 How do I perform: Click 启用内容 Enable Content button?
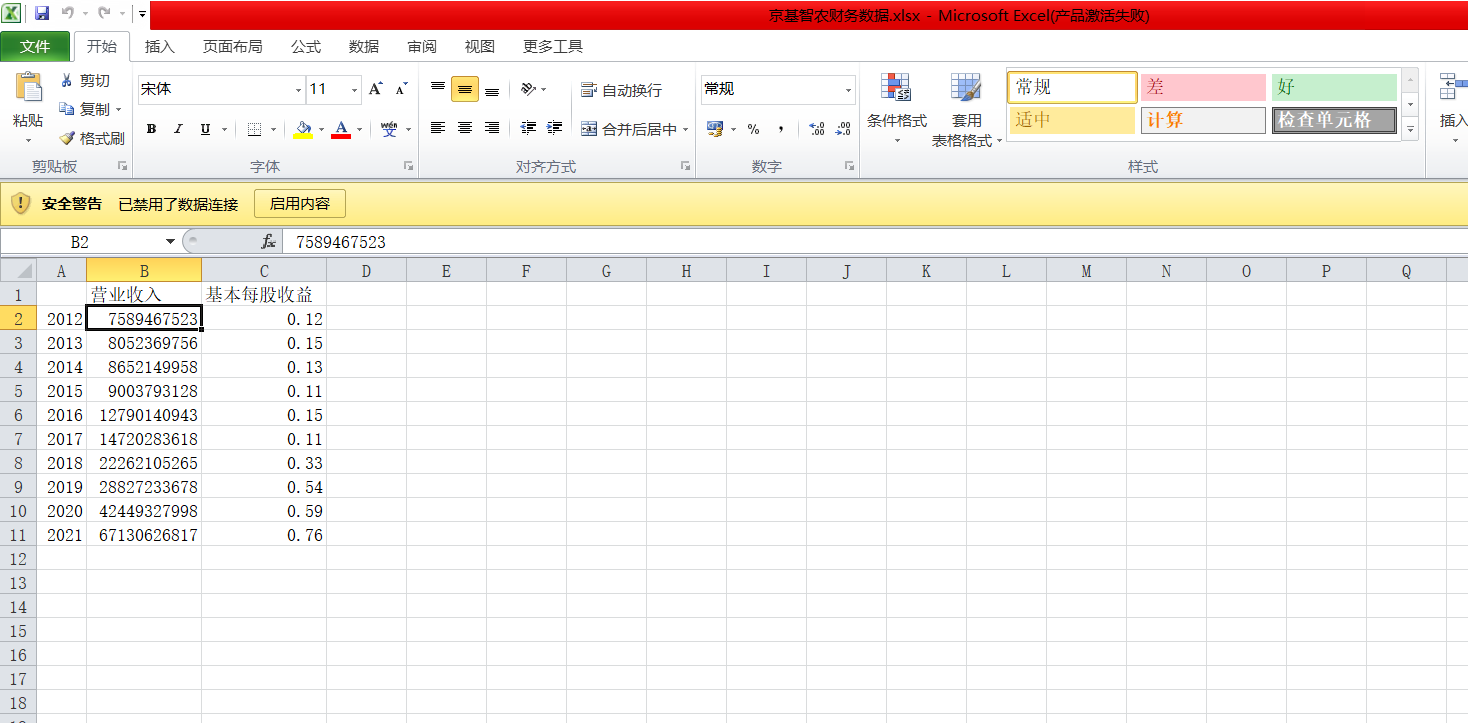point(300,204)
